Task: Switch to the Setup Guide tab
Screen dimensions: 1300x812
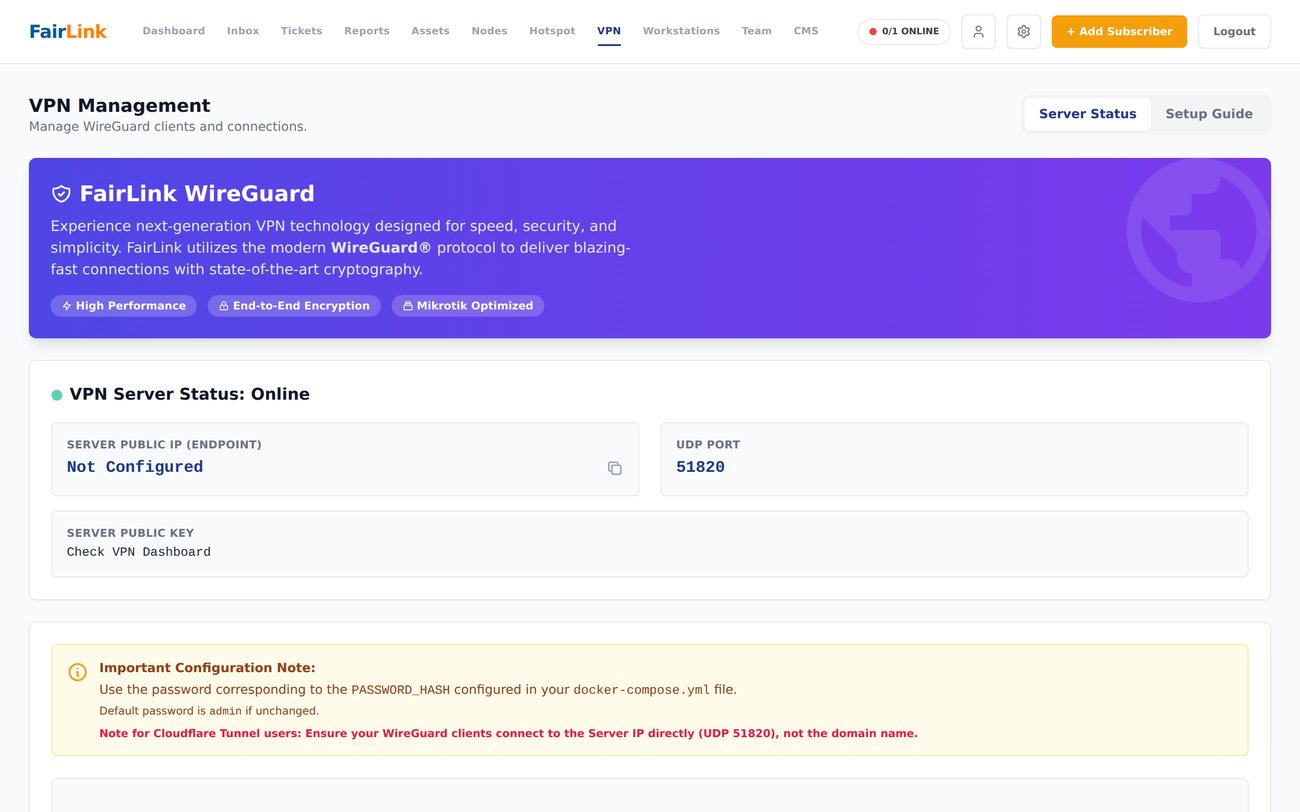Action: point(1209,114)
